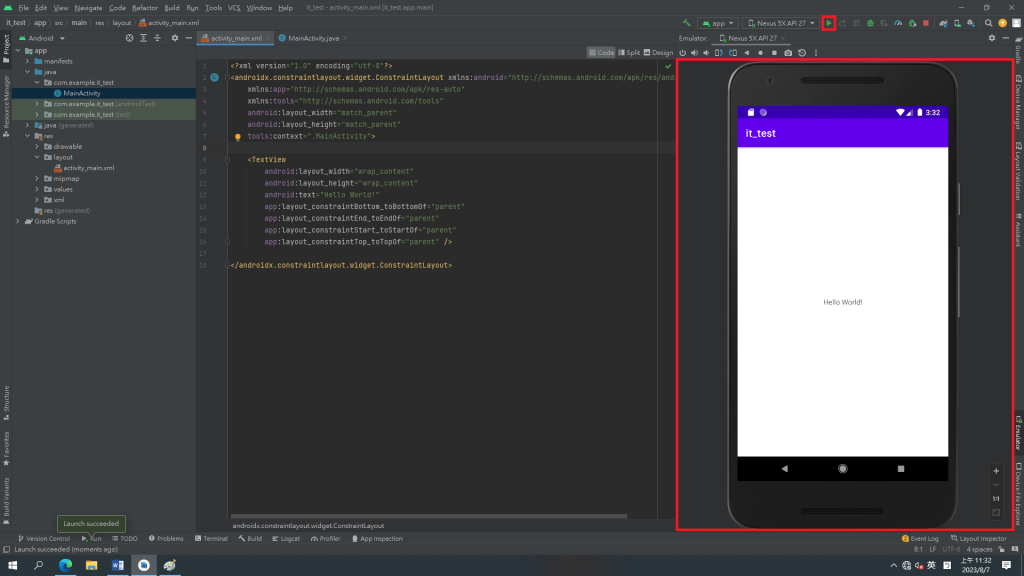This screenshot has width=1024, height=576.
Task: Expand the mipmap folder
Action: click(x=37, y=179)
